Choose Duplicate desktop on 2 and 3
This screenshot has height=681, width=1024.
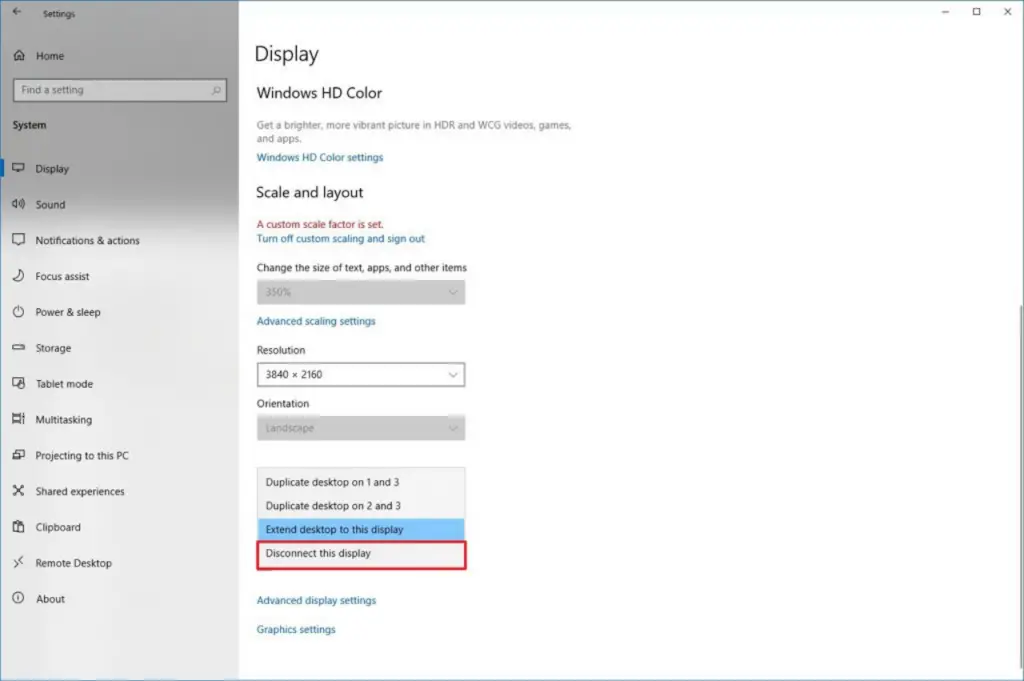tap(360, 506)
